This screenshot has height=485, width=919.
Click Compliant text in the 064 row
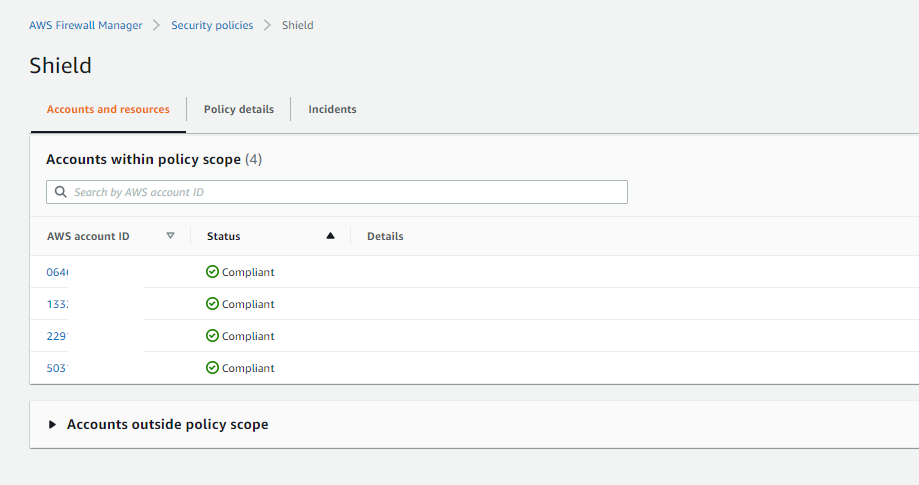click(x=248, y=272)
